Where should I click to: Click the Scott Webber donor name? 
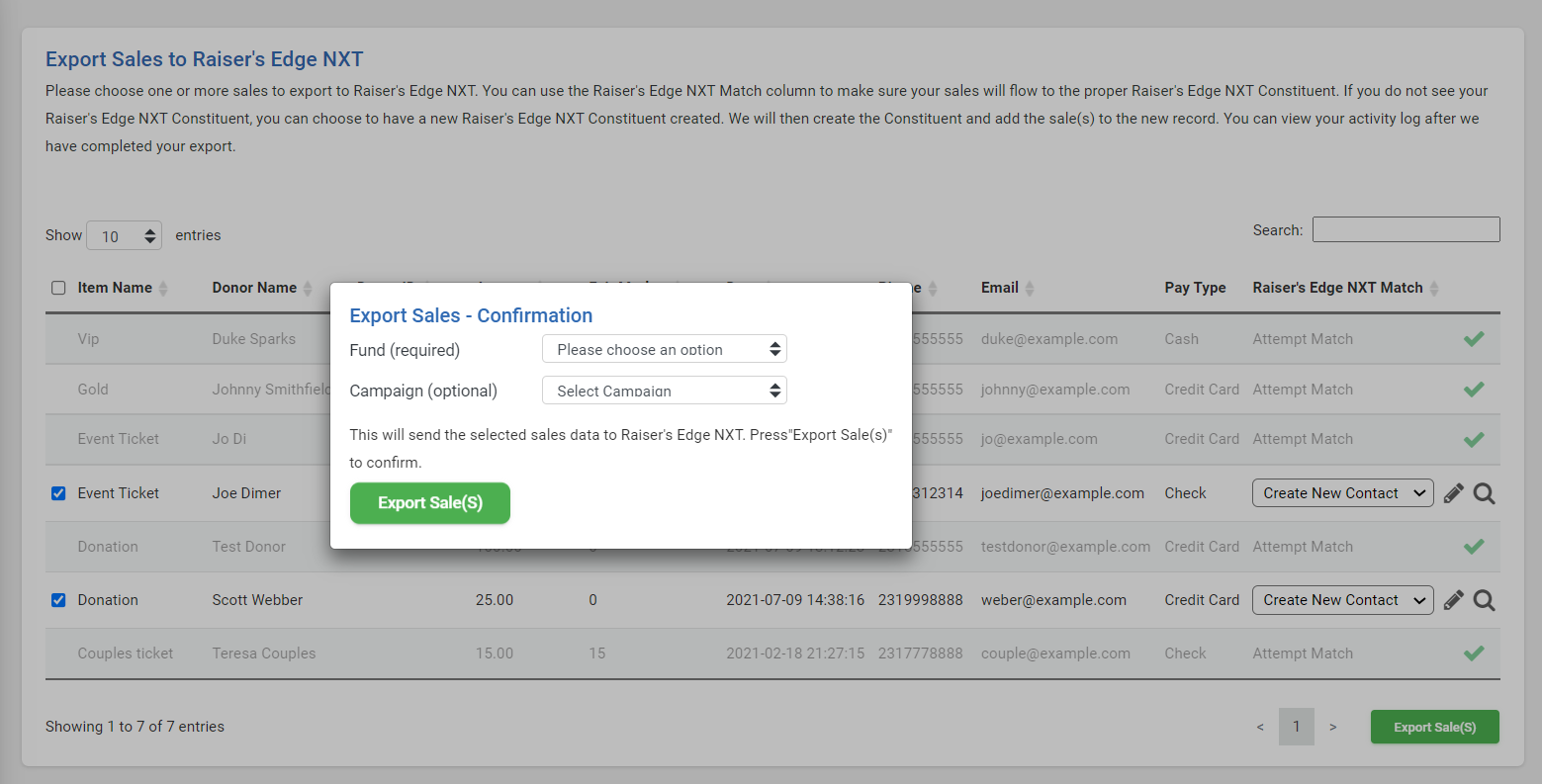(x=257, y=600)
